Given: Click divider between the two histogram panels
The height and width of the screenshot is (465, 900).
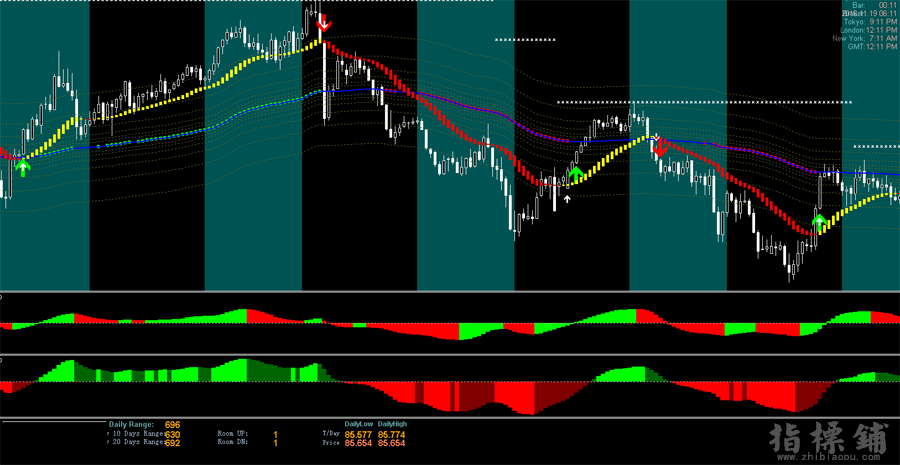Looking at the screenshot, I should pos(450,353).
